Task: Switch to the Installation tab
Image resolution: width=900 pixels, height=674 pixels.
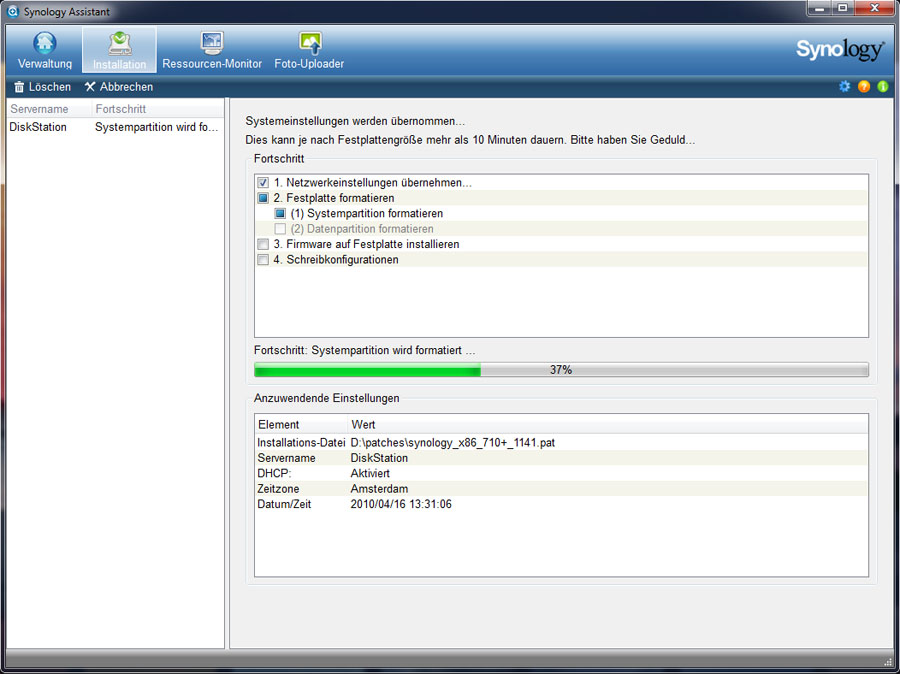Action: [119, 51]
